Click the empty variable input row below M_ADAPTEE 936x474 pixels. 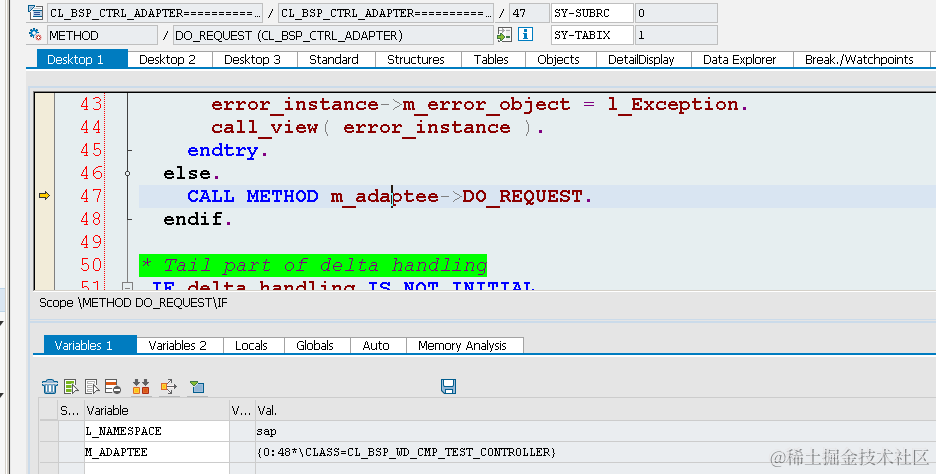(156, 469)
